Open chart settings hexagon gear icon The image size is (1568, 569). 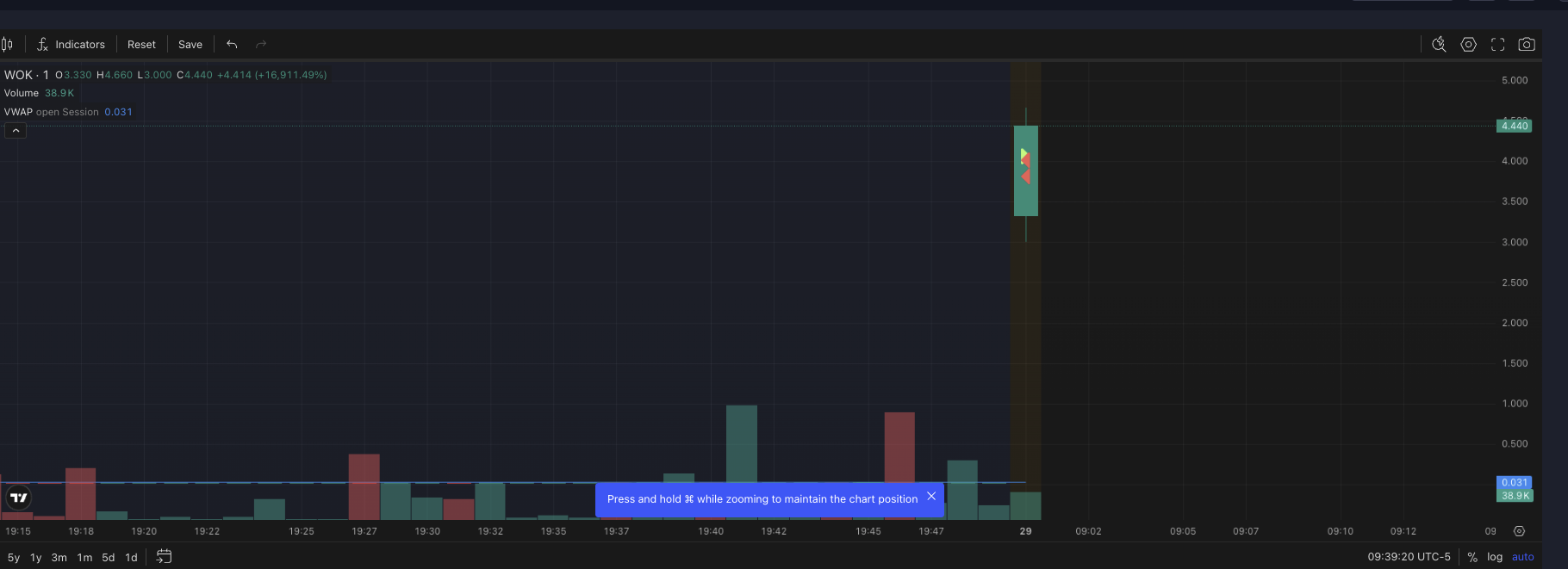pos(1469,45)
